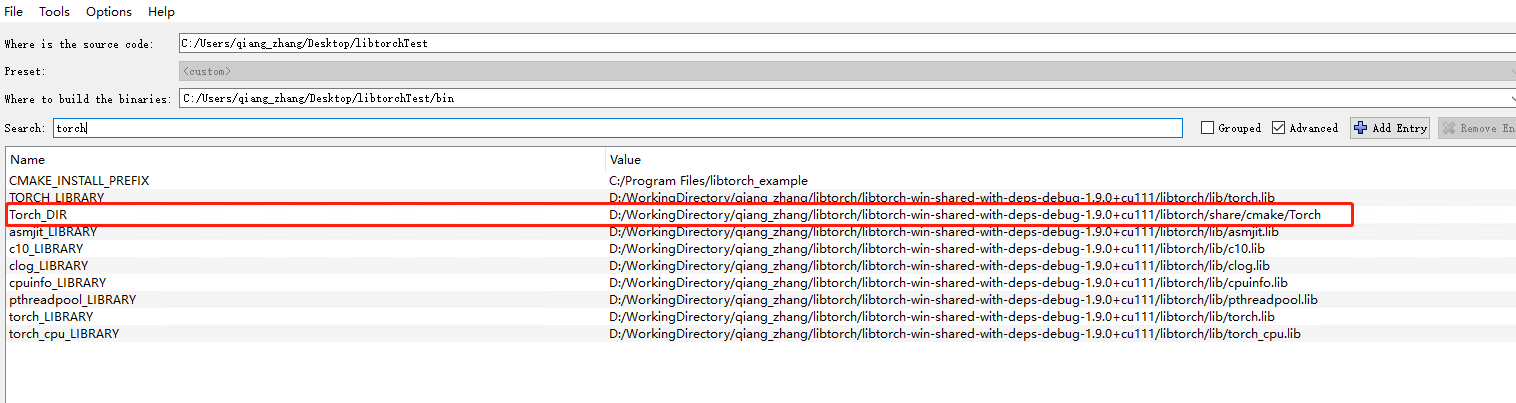Click the Value column header

(625, 159)
